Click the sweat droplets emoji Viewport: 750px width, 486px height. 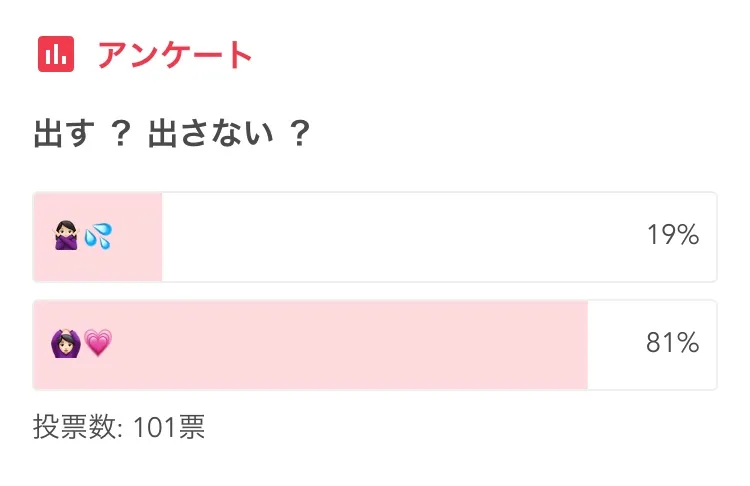tap(97, 237)
